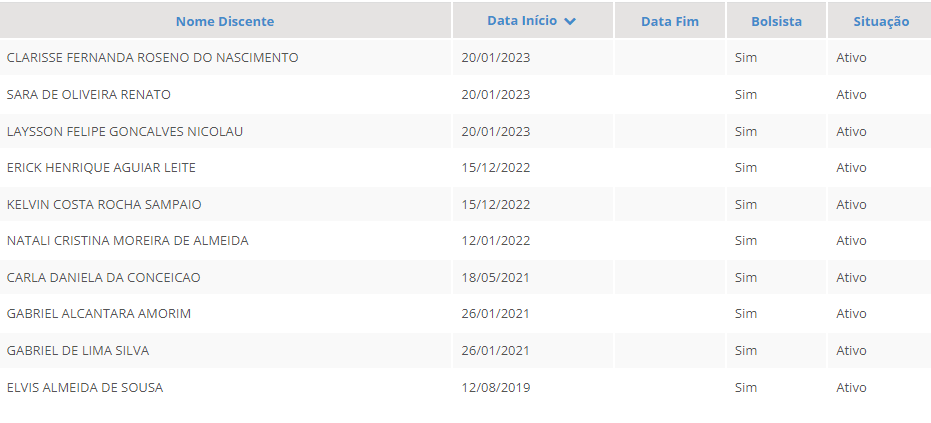Sort table by Nome Discente column
The height and width of the screenshot is (423, 931).
coord(224,22)
